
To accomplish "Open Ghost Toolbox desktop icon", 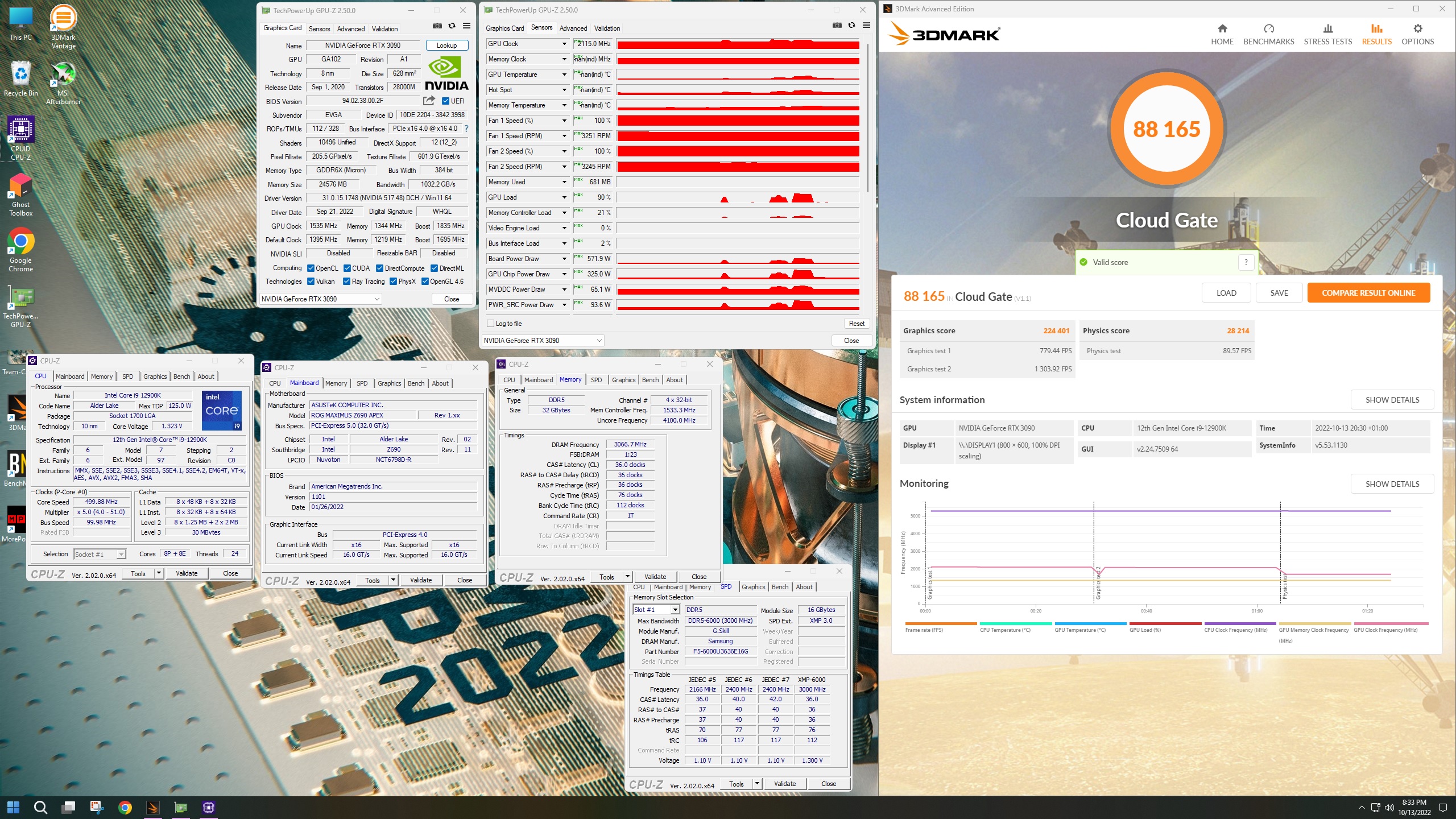I will point(20,195).
